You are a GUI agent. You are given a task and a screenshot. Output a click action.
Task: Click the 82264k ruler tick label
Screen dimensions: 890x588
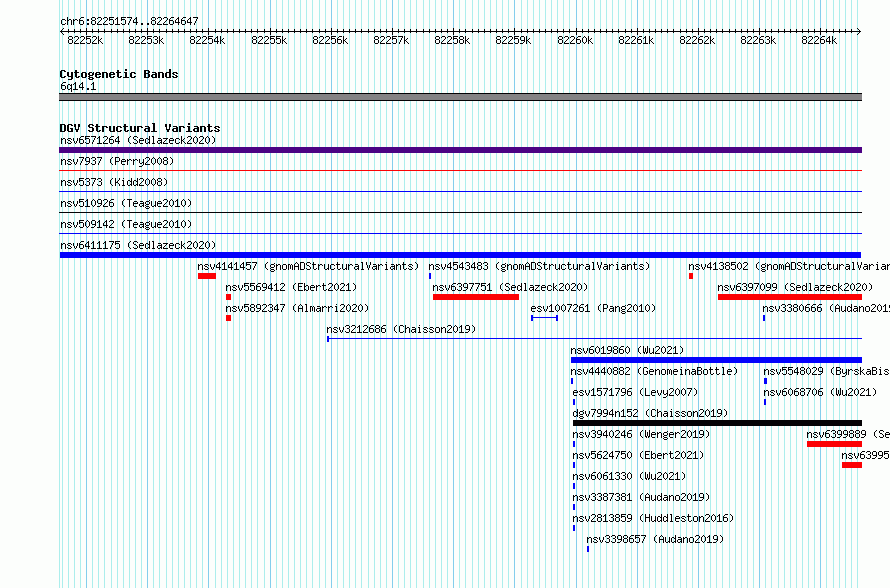[819, 40]
